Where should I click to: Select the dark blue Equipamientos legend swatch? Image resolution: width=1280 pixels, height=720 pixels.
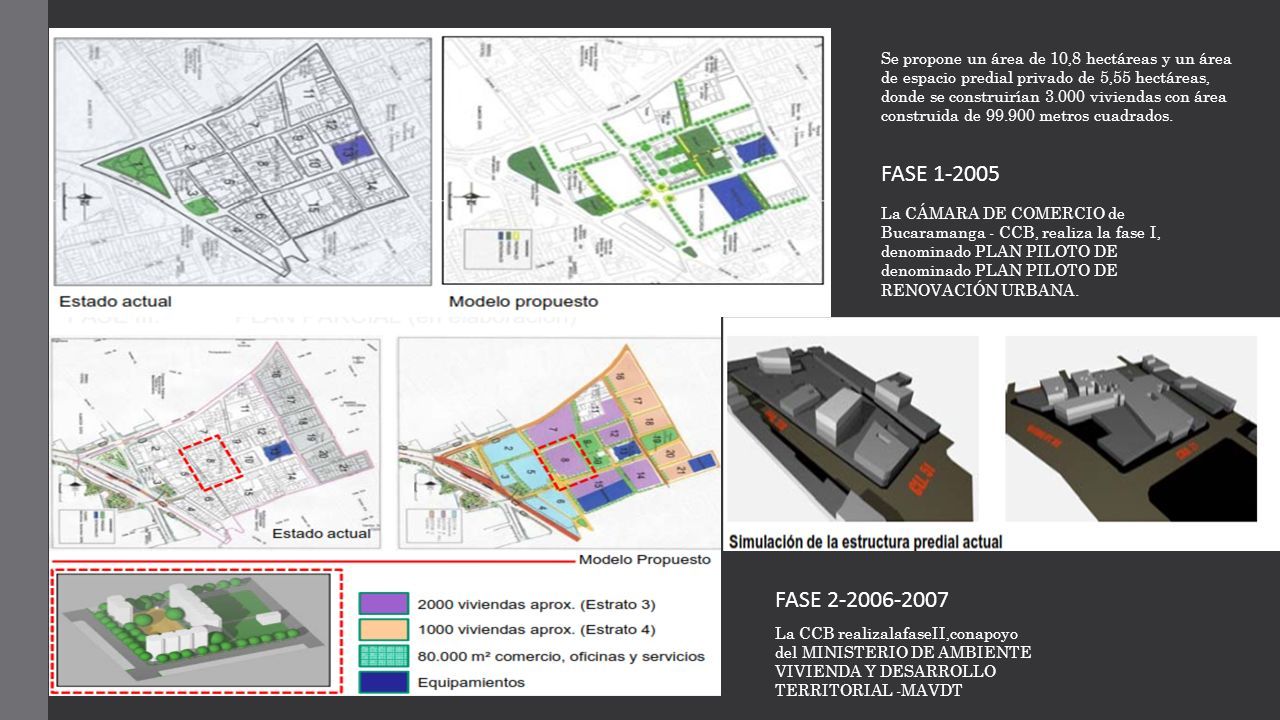pos(384,682)
